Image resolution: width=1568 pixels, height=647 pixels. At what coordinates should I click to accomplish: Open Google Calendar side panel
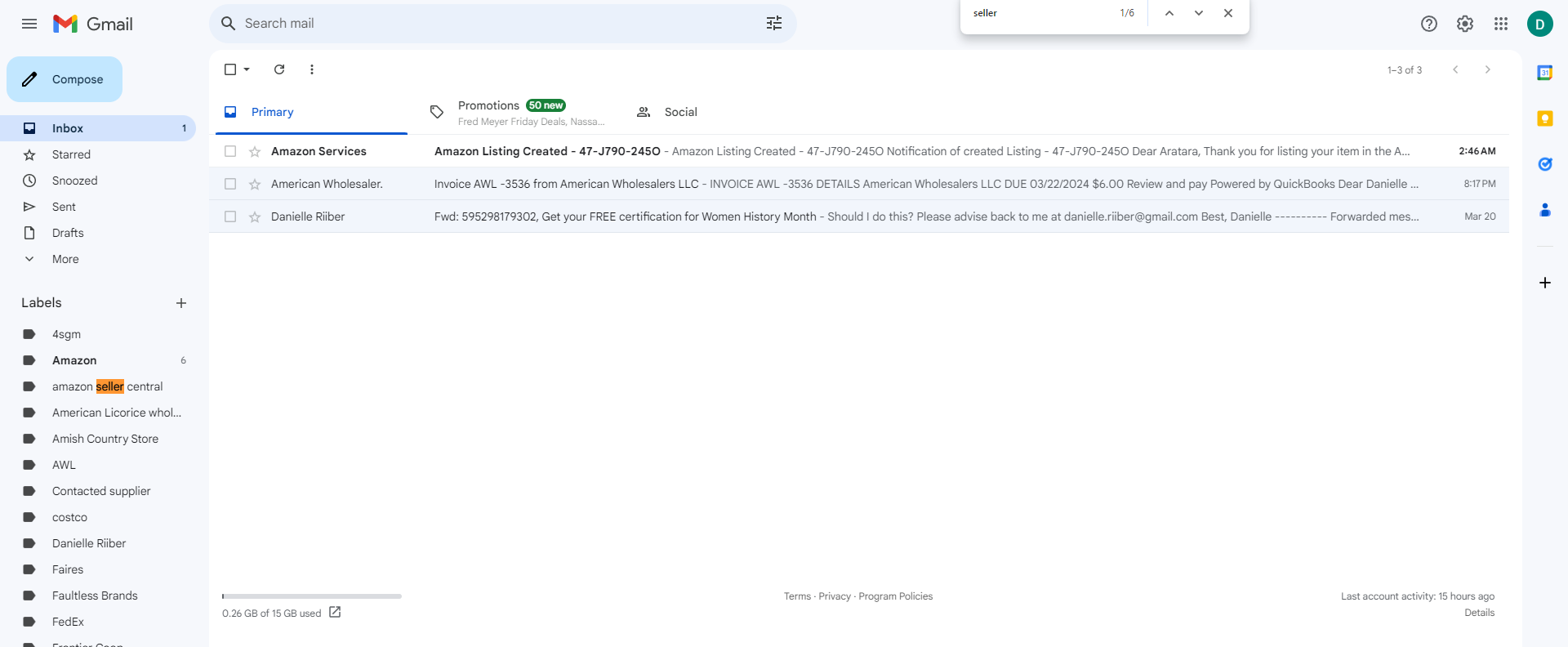click(1545, 73)
